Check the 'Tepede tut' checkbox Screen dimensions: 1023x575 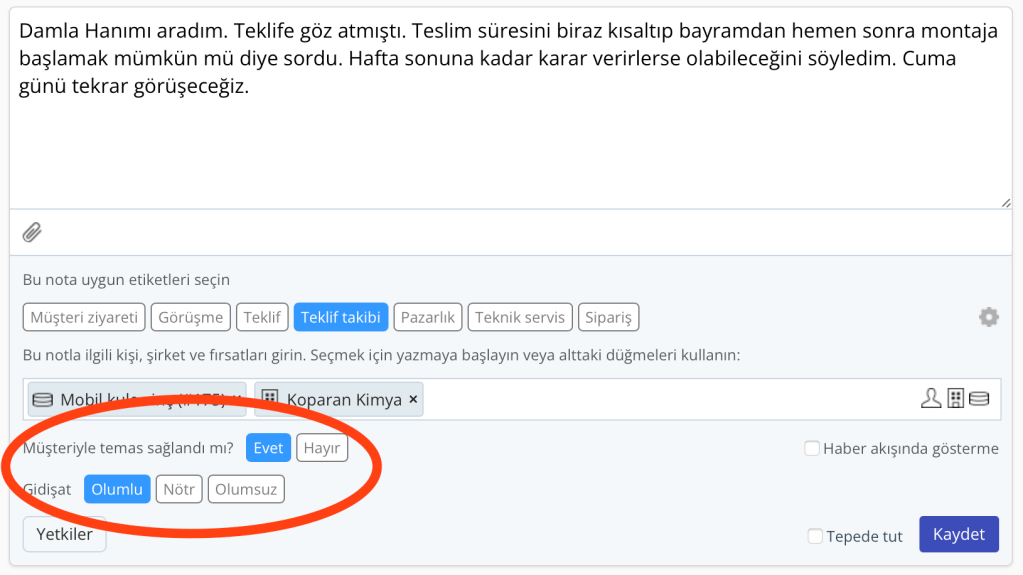[x=815, y=537]
